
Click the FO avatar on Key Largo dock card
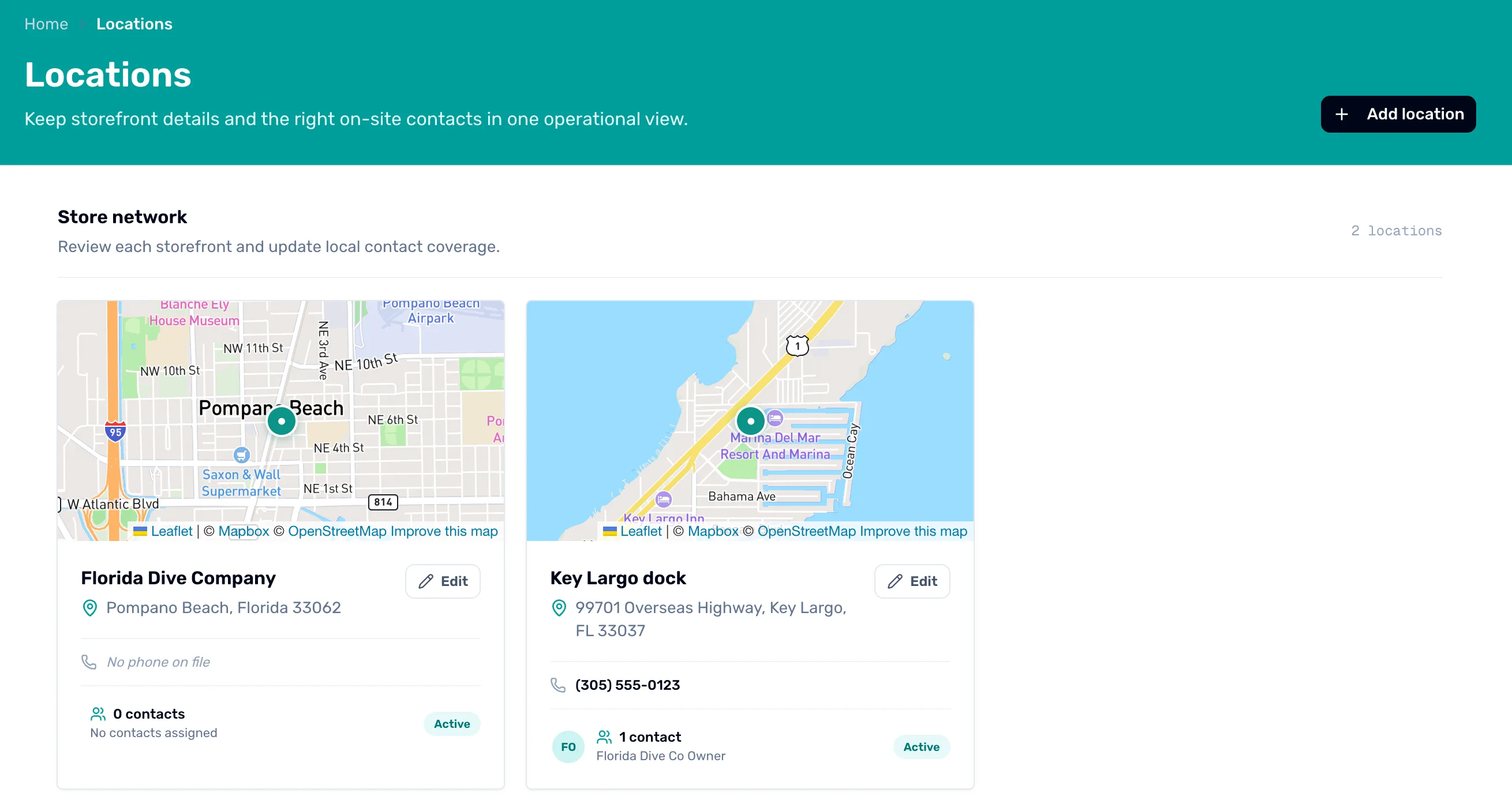click(x=568, y=746)
